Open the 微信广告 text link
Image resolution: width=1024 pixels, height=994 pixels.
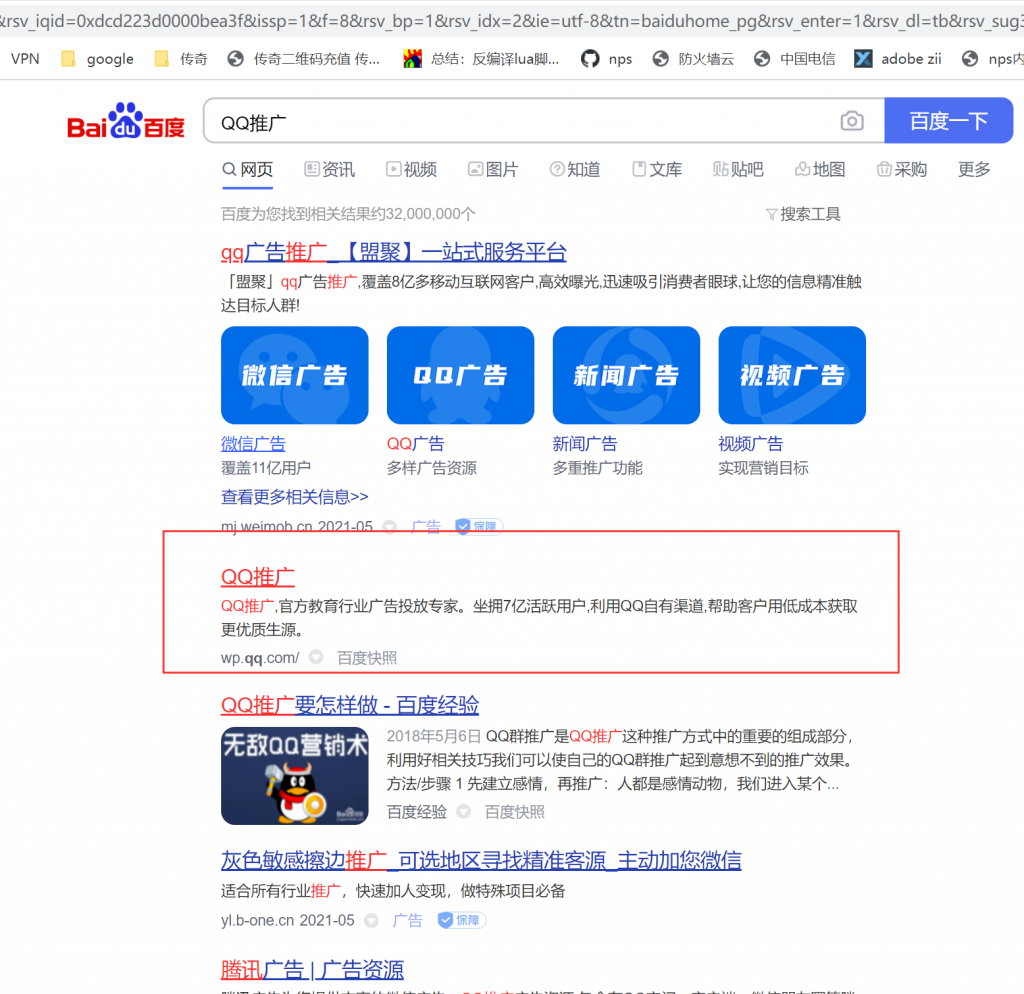(x=253, y=444)
